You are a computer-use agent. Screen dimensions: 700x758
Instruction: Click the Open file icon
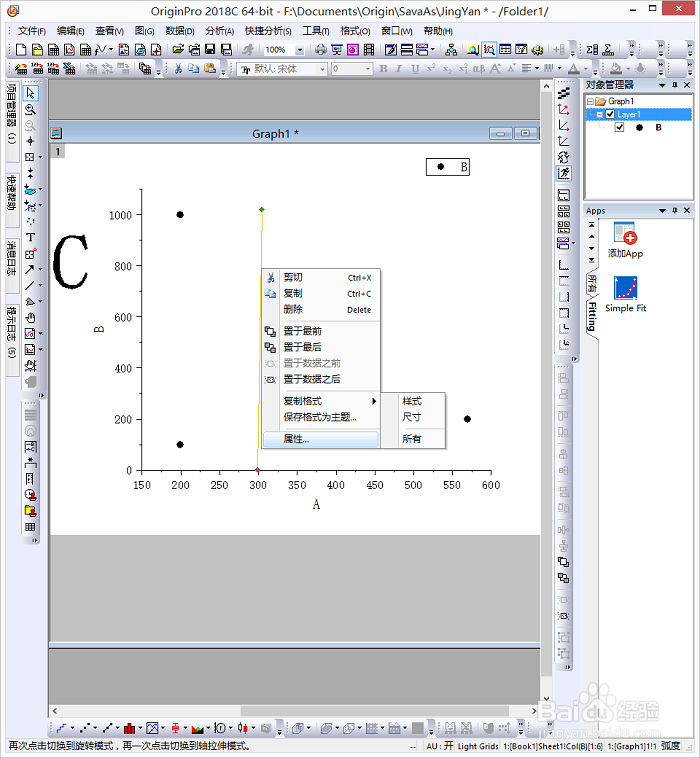[178, 49]
